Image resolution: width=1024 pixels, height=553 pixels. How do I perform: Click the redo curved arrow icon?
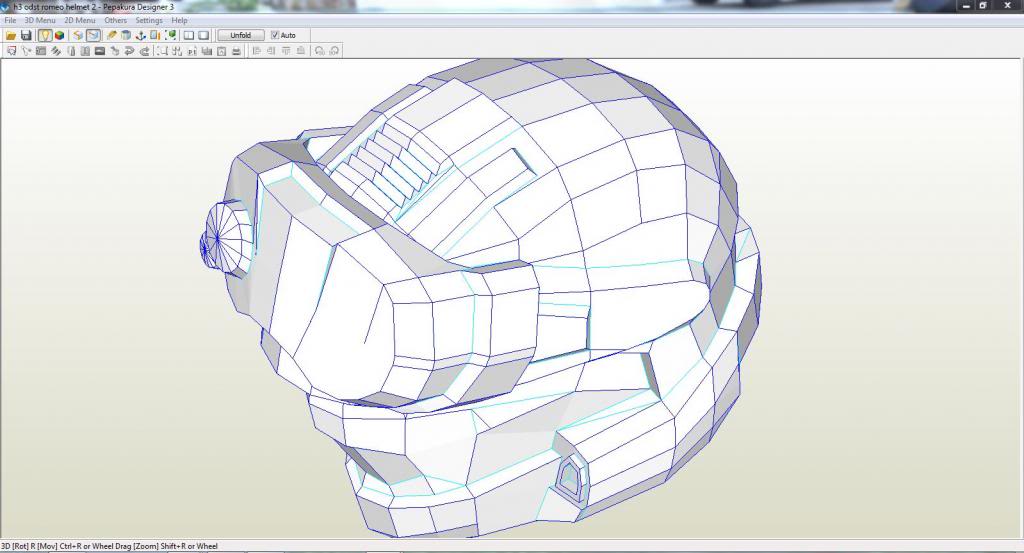pyautogui.click(x=144, y=51)
